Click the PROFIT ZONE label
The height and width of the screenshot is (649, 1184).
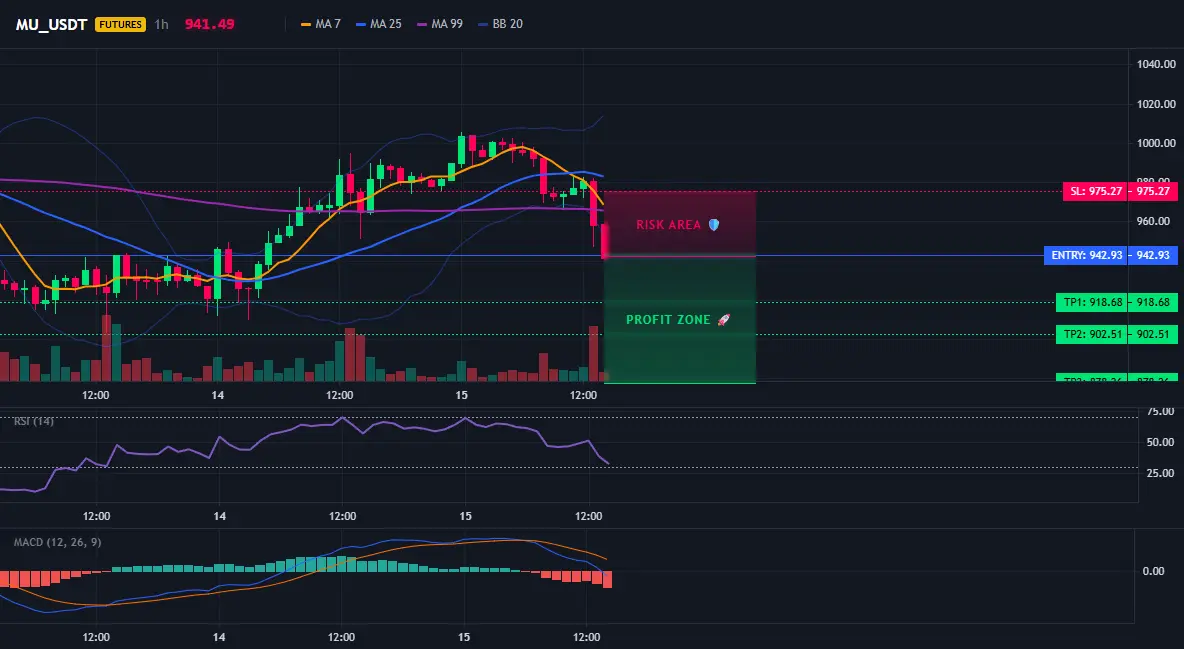click(668, 320)
